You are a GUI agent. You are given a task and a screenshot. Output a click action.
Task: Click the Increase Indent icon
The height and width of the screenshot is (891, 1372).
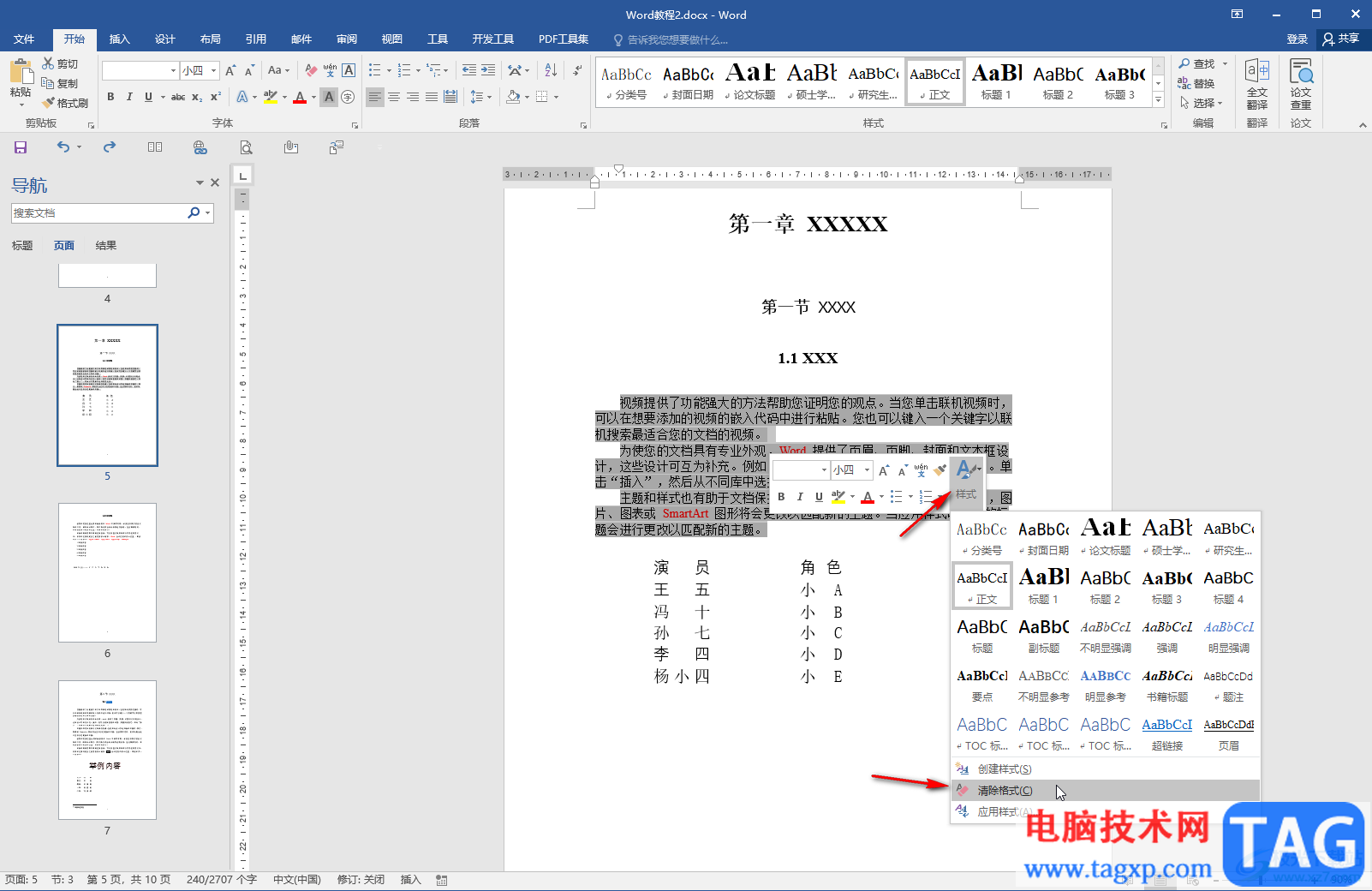(x=488, y=70)
